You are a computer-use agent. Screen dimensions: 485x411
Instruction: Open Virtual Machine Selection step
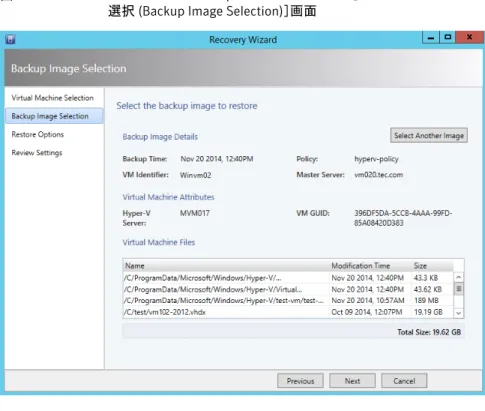click(52, 98)
